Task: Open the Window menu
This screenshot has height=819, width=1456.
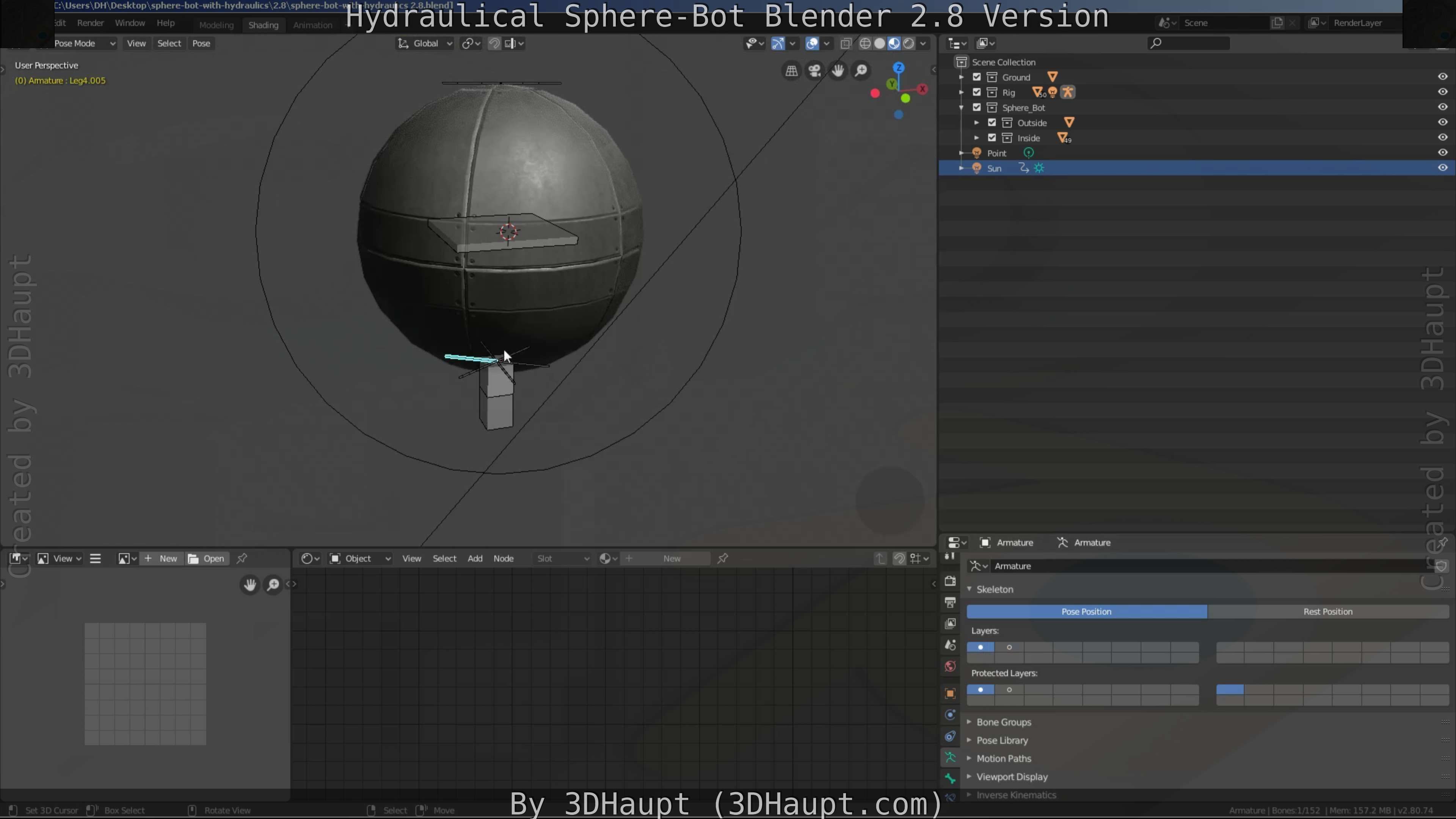Action: coord(130,23)
